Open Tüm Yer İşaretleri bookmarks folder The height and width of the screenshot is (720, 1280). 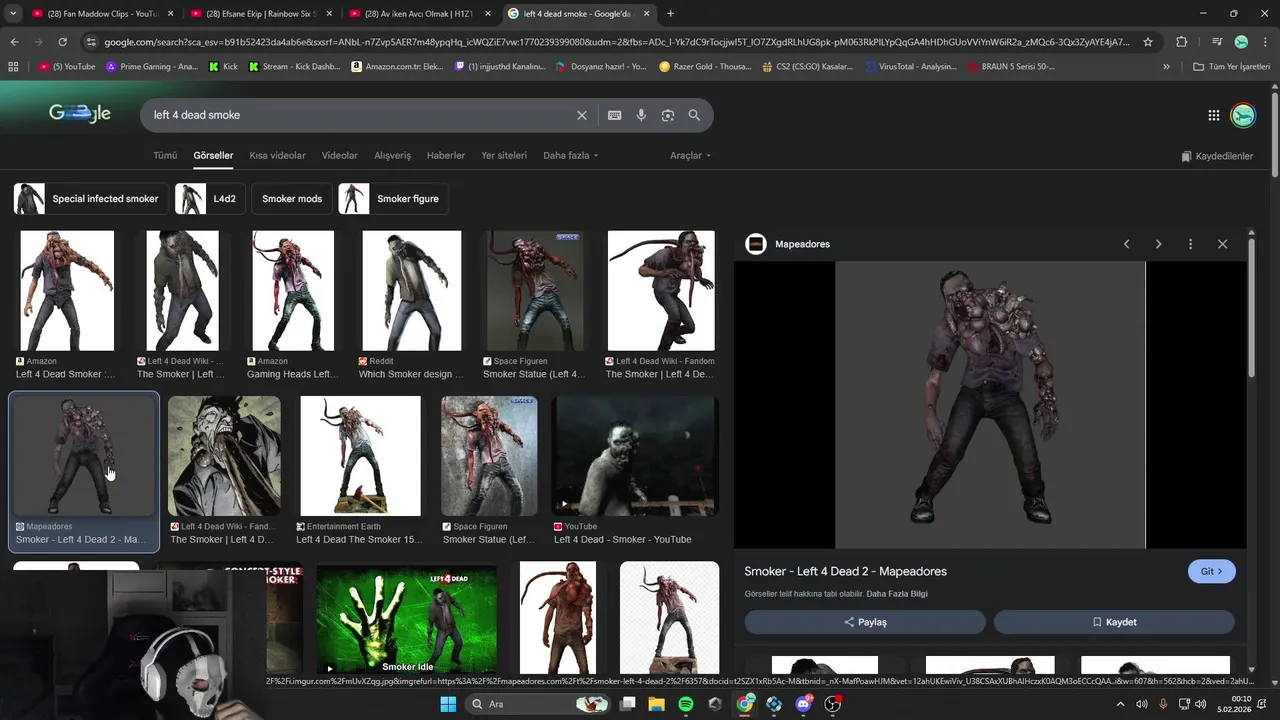(x=1232, y=66)
